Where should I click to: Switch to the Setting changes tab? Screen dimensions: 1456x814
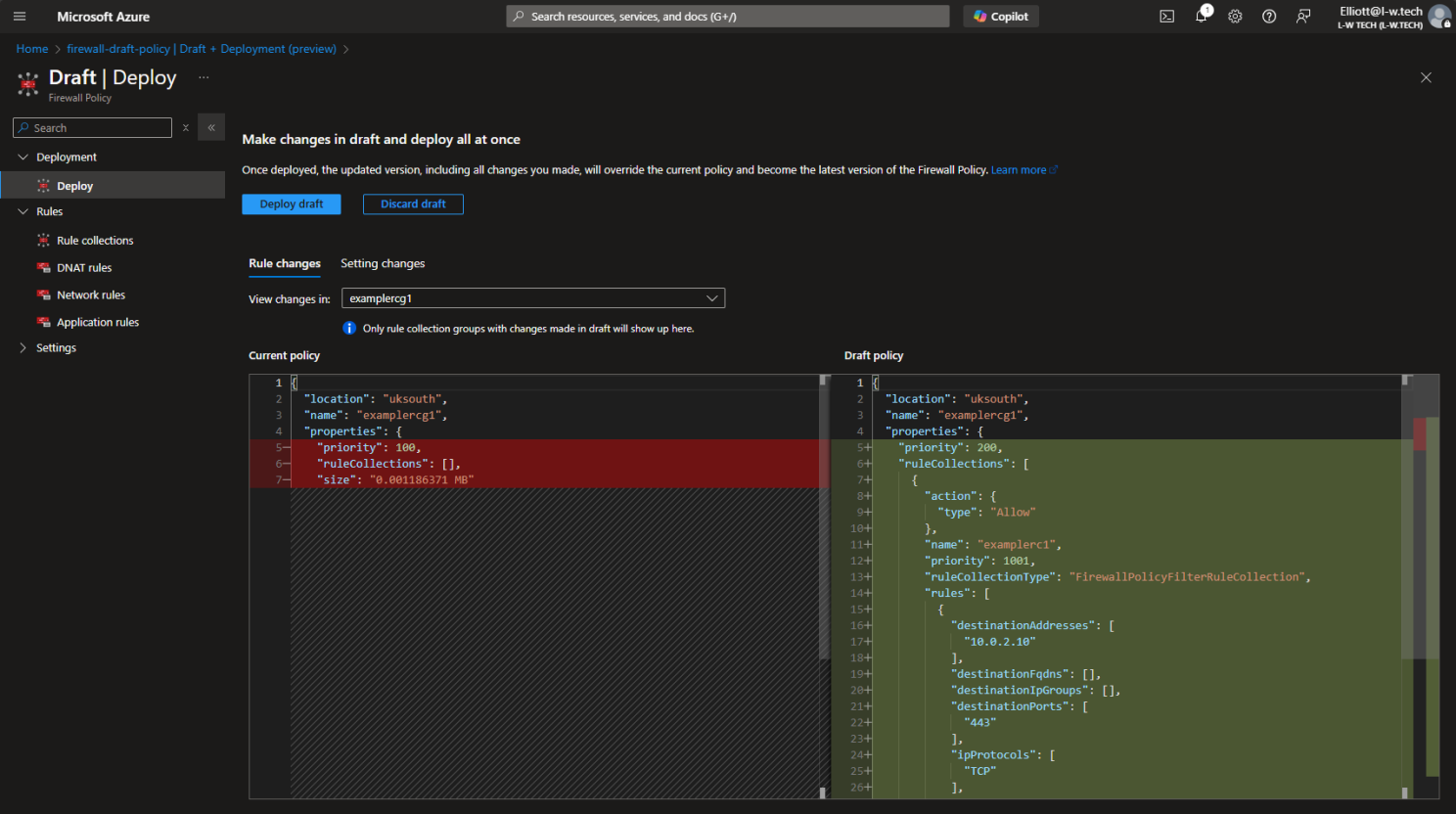coord(383,264)
